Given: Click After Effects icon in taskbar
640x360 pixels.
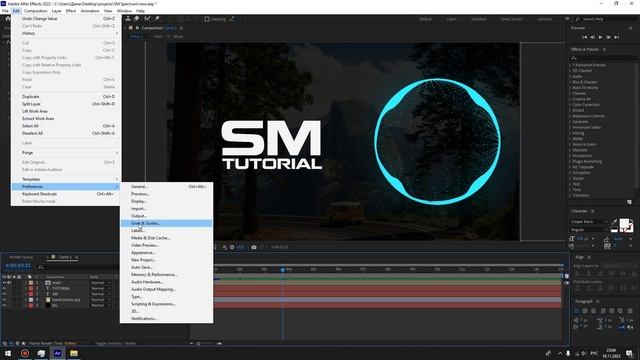Looking at the screenshot, I should [x=58, y=353].
